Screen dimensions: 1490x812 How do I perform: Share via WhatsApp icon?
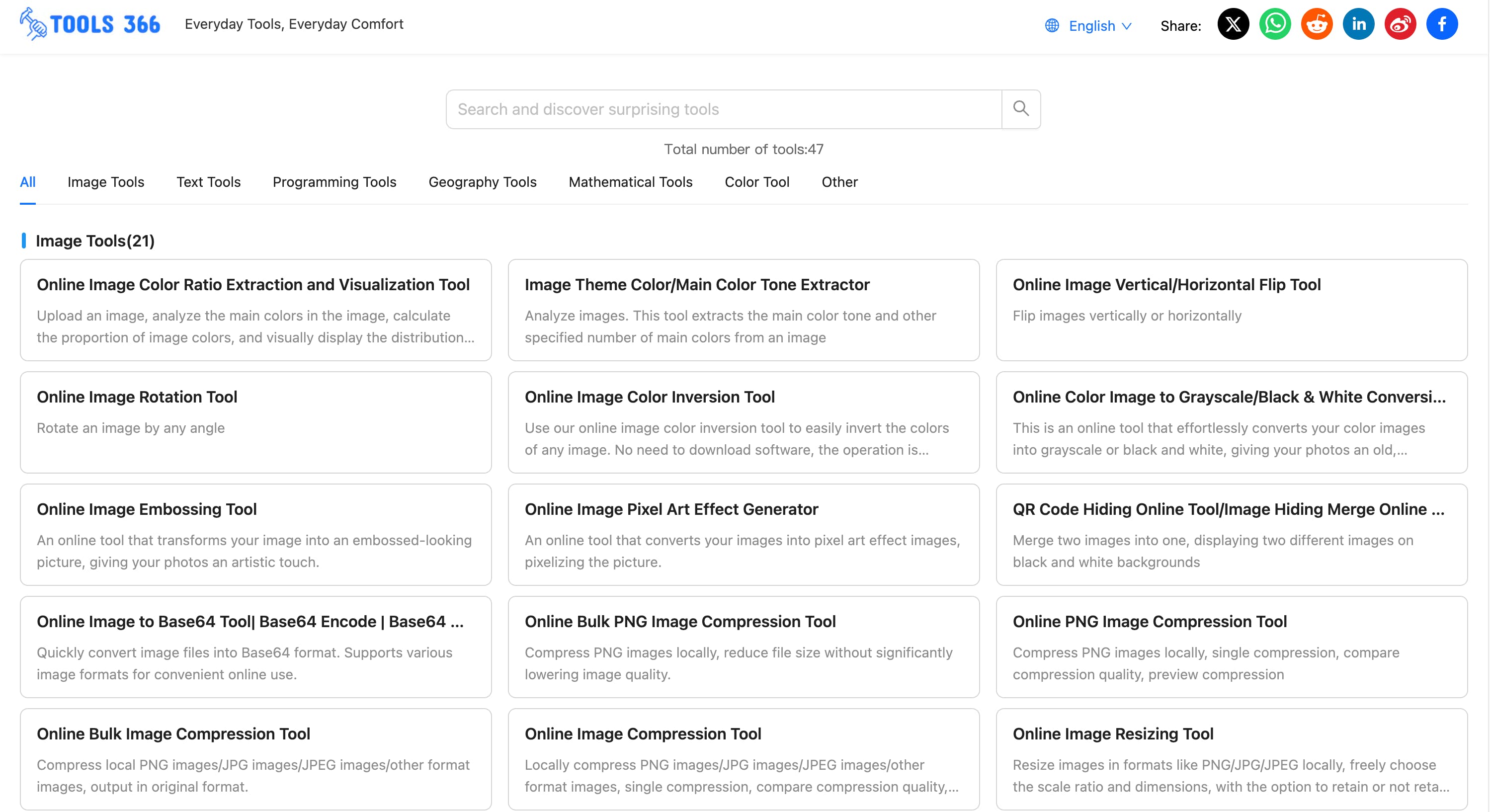(x=1275, y=24)
